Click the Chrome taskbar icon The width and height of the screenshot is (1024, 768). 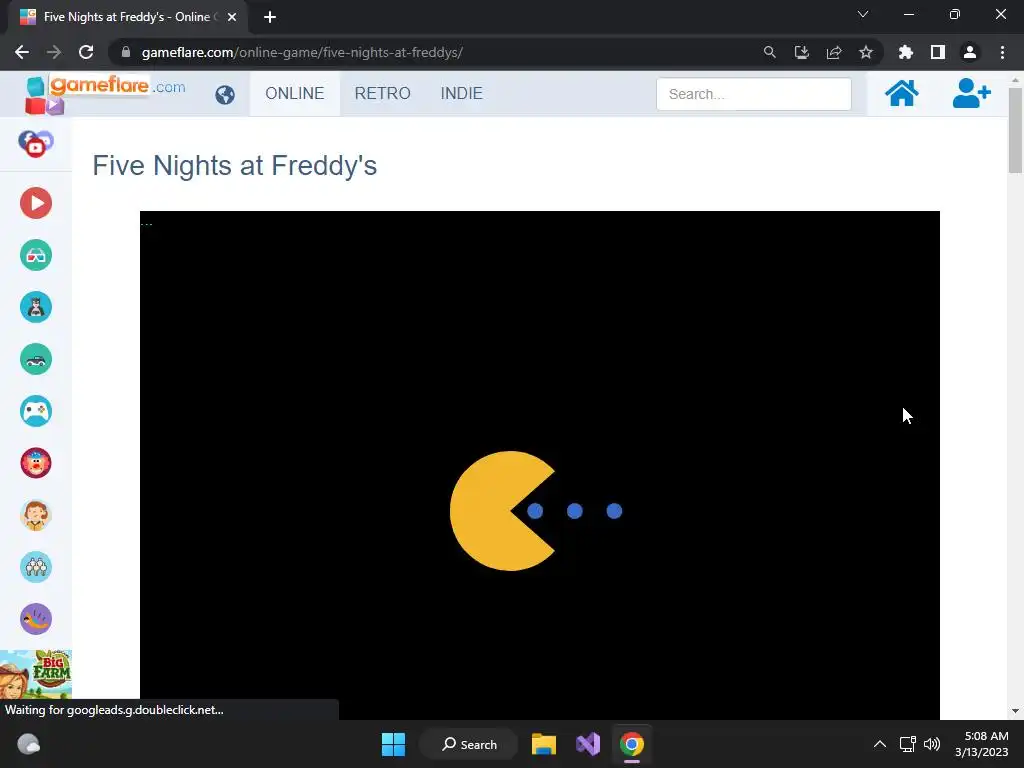click(x=632, y=744)
